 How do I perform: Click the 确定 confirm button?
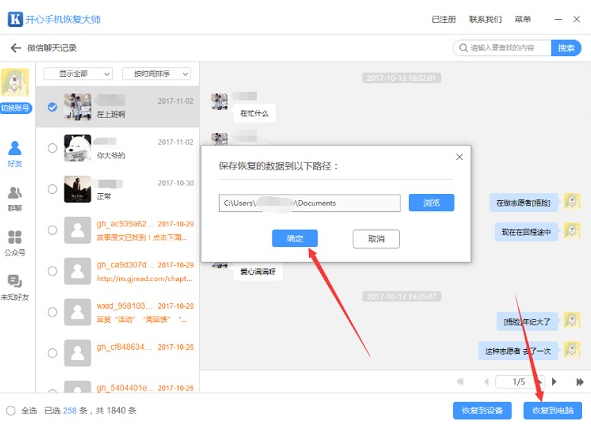[295, 239]
